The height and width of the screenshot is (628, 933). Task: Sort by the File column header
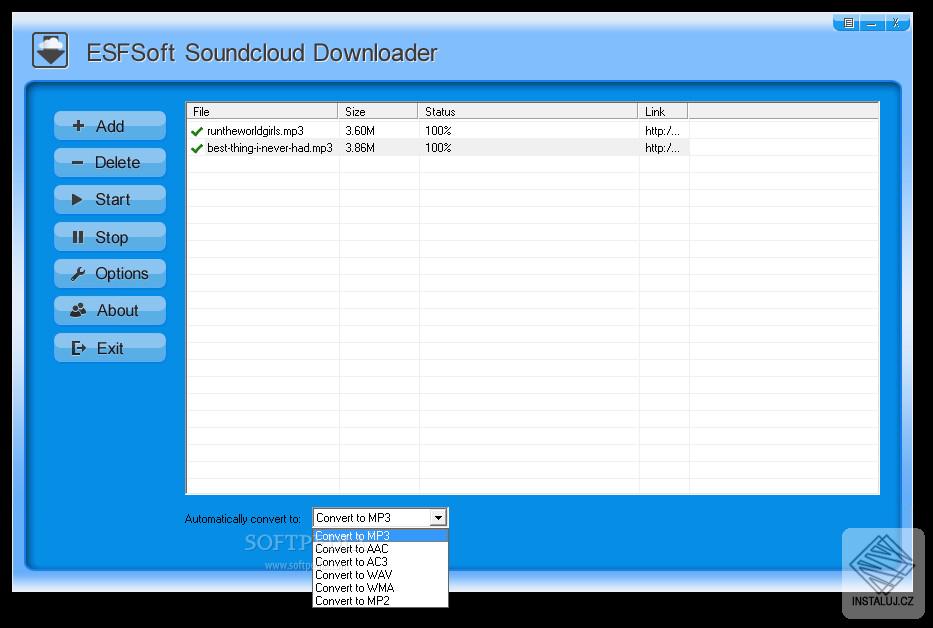point(262,111)
